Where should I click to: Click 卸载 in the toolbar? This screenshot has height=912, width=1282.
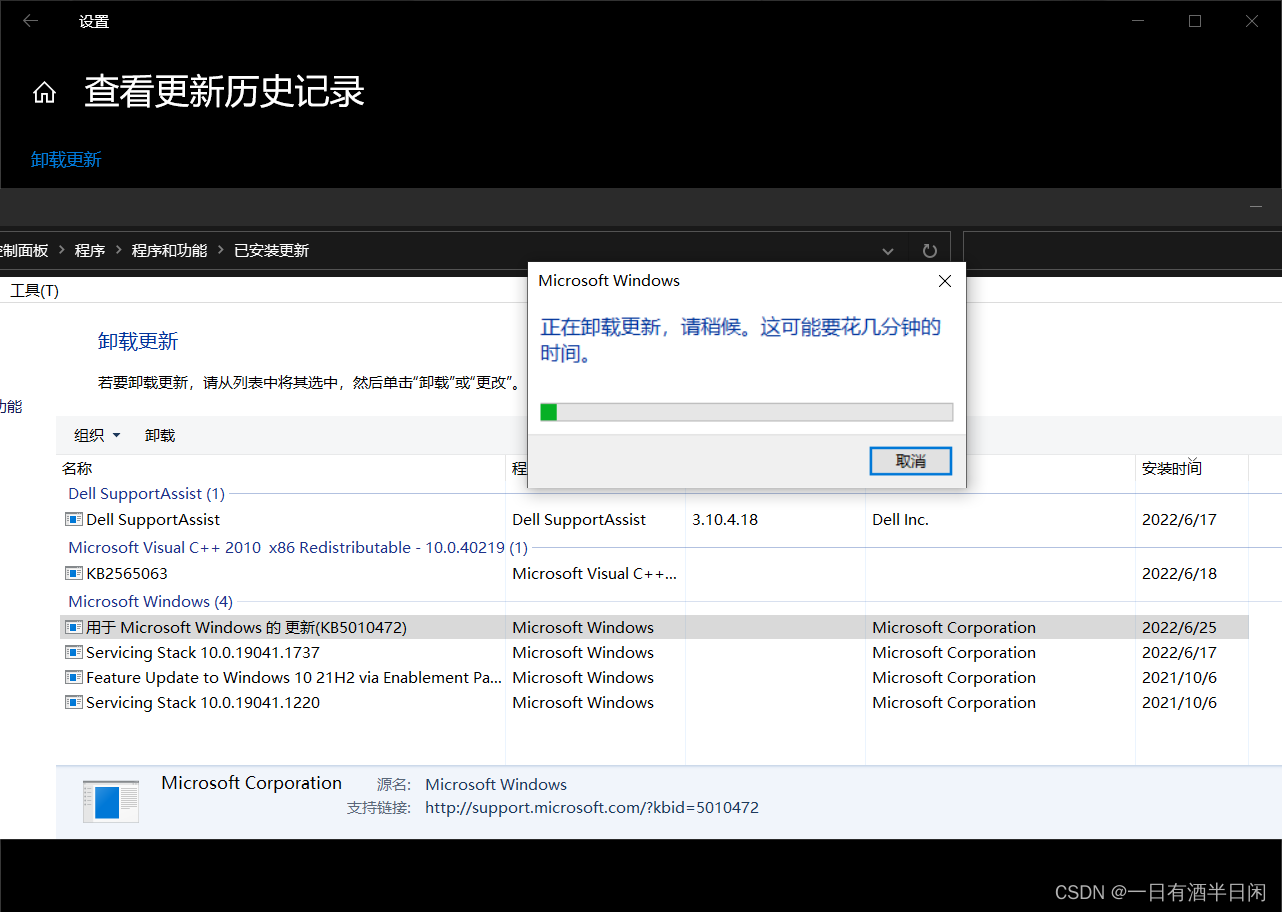pos(160,435)
